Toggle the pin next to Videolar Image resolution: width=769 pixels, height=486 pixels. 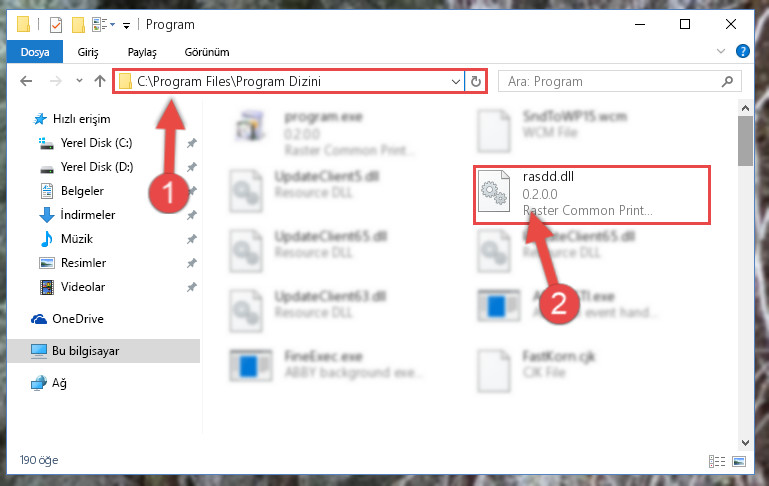192,287
